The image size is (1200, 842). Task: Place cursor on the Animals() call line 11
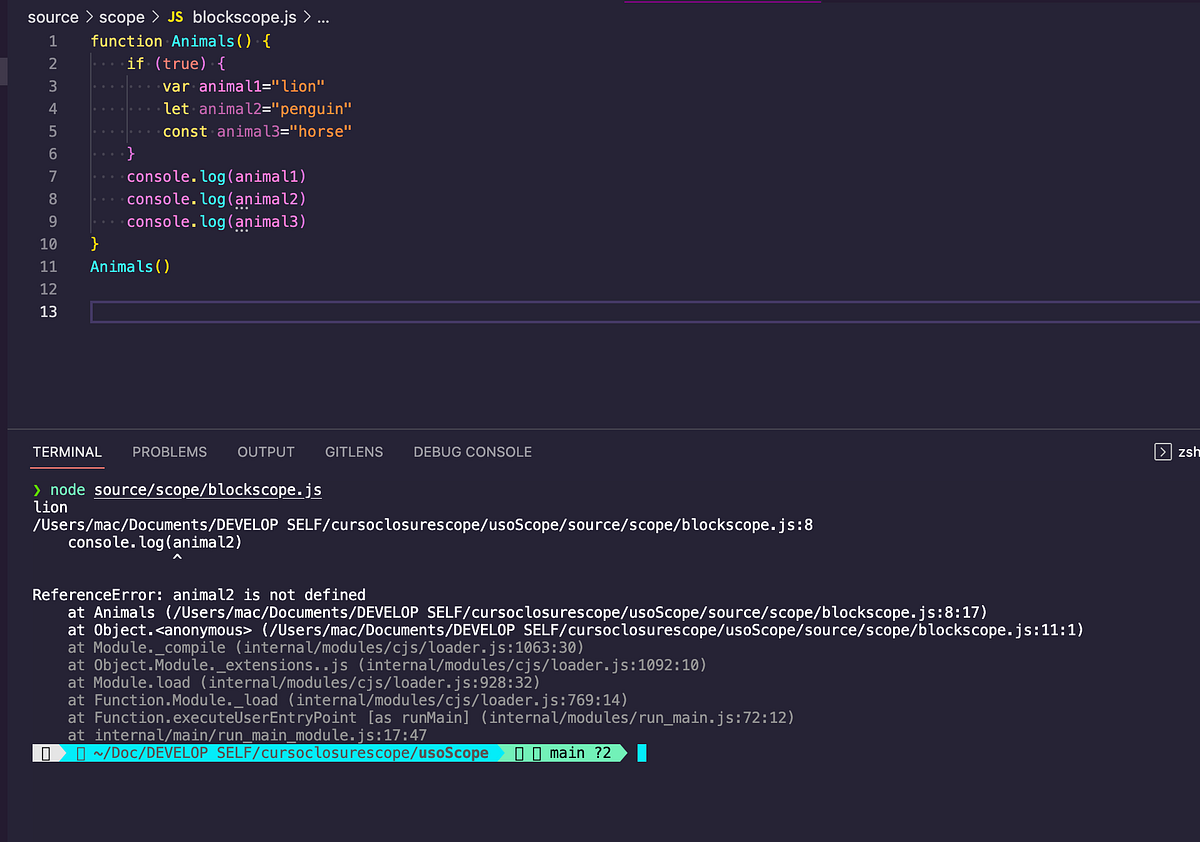pos(130,266)
